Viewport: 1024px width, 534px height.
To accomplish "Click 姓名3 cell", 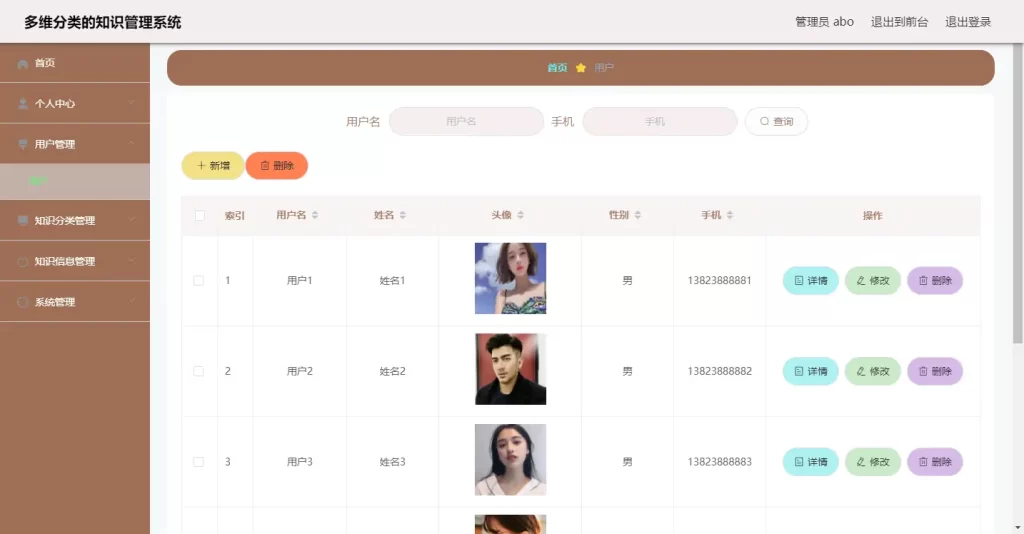I will (x=392, y=462).
